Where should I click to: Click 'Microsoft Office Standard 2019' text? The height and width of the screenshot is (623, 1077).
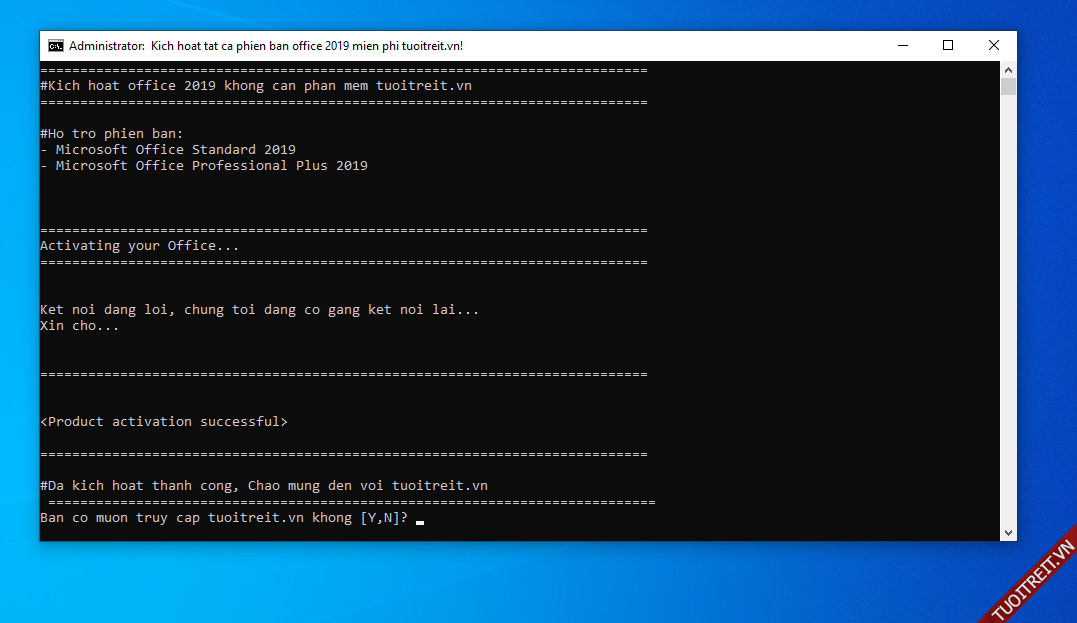pyautogui.click(x=175, y=150)
